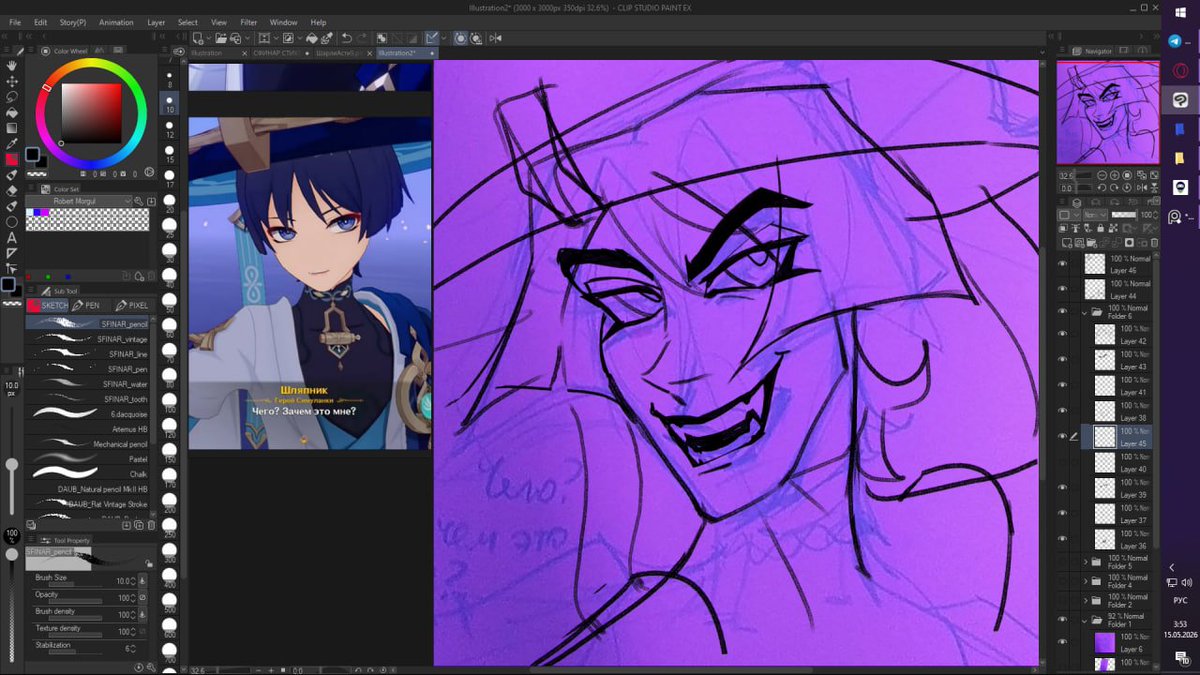The height and width of the screenshot is (675, 1200).
Task: Click the Navigator canvas preview thumbnail
Action: [1108, 112]
